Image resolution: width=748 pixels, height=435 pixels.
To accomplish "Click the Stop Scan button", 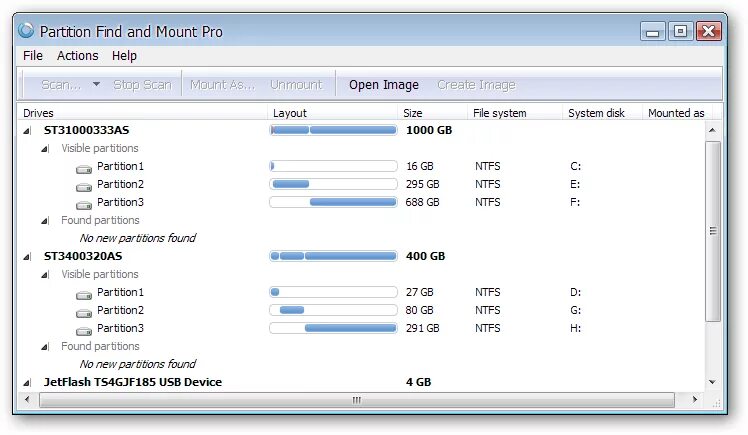I will 142,85.
